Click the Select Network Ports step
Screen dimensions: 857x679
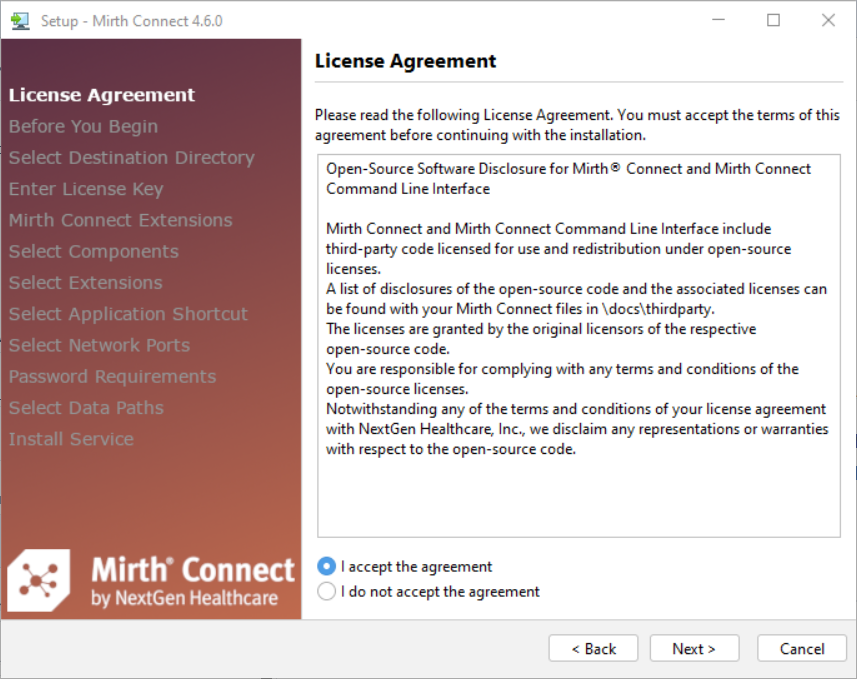click(x=99, y=345)
